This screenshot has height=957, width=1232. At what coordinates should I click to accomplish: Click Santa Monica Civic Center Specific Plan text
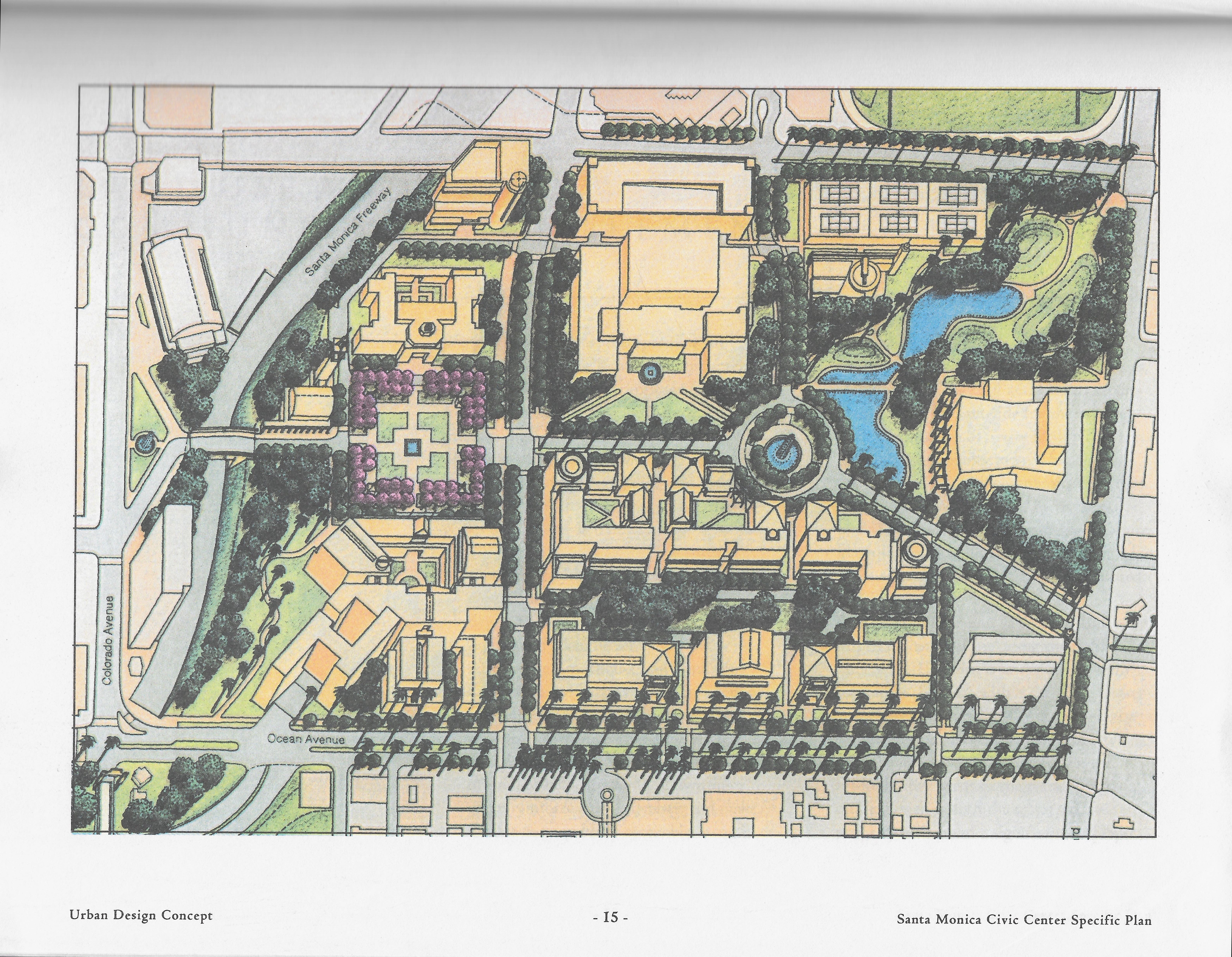tap(1025, 920)
